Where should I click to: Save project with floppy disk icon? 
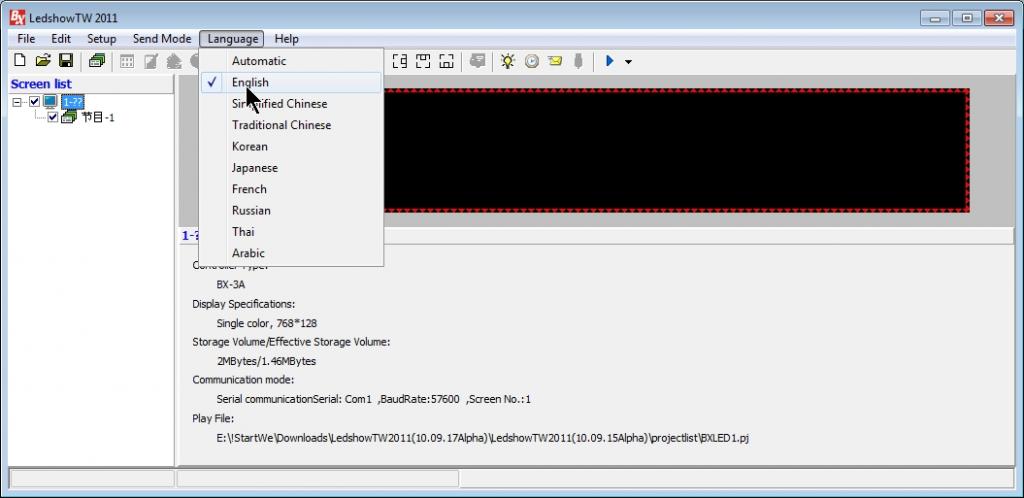coord(65,61)
